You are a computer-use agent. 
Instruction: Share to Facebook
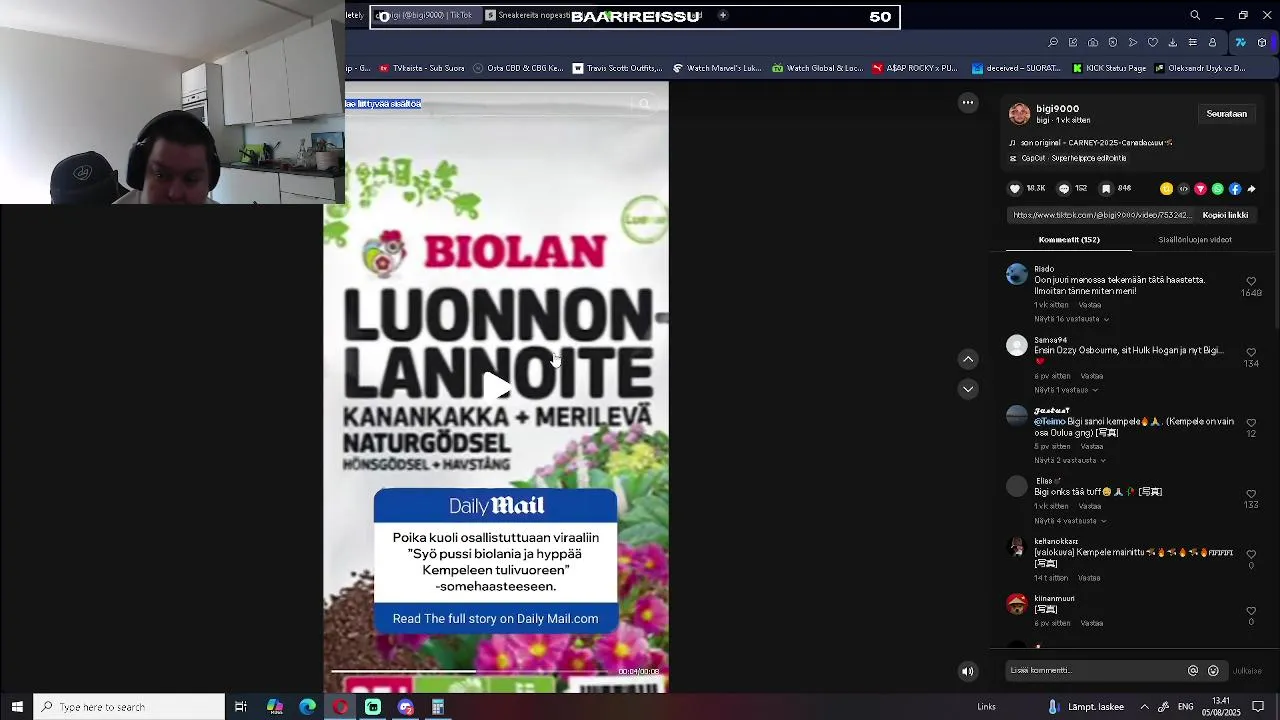click(1235, 189)
